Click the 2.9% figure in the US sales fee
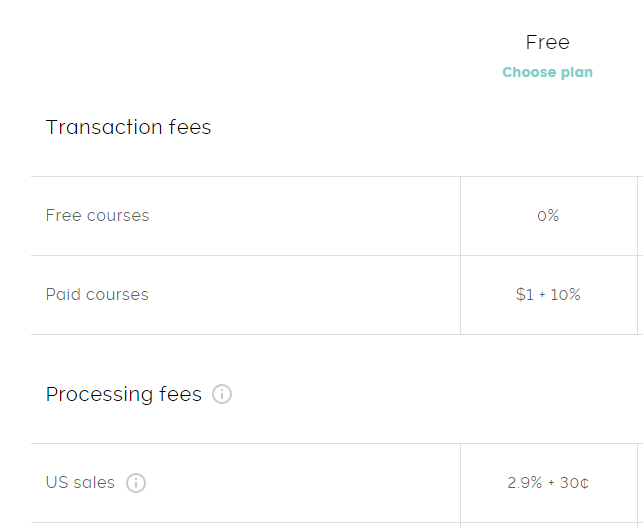Image resolution: width=643 pixels, height=528 pixels. 524,482
